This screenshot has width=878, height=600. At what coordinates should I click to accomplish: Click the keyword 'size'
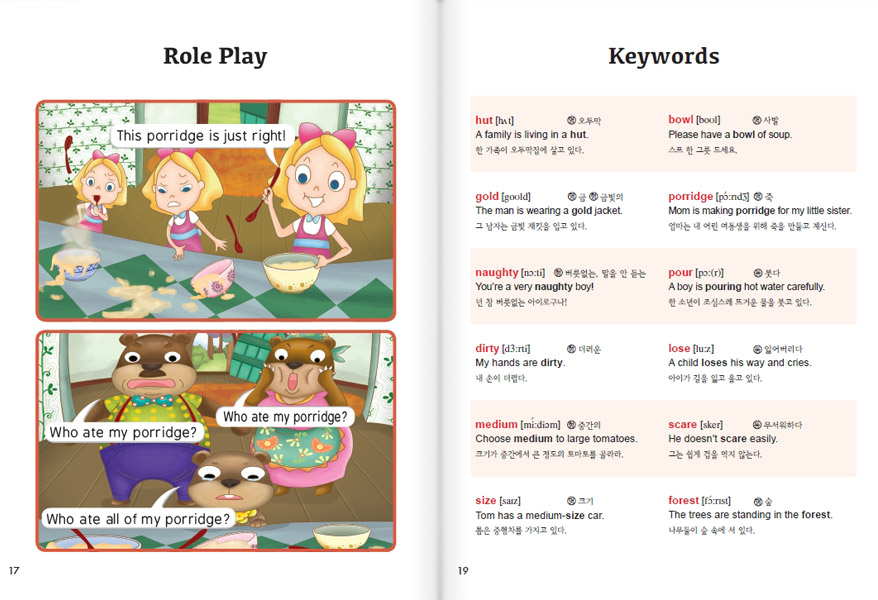point(485,500)
